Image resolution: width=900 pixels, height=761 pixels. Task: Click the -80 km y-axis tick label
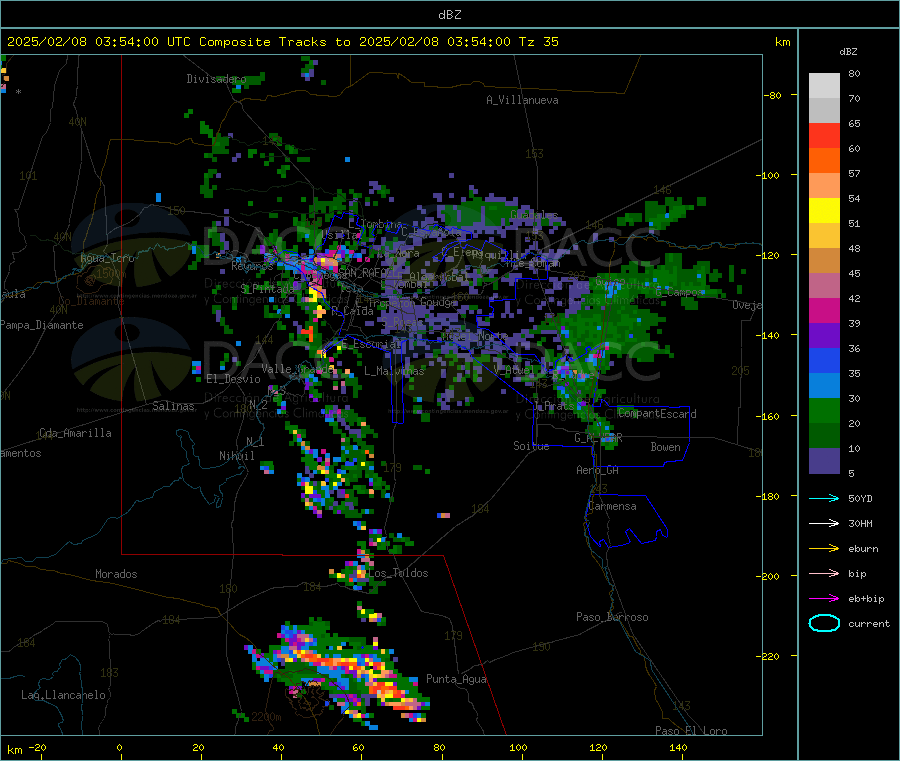tap(772, 95)
